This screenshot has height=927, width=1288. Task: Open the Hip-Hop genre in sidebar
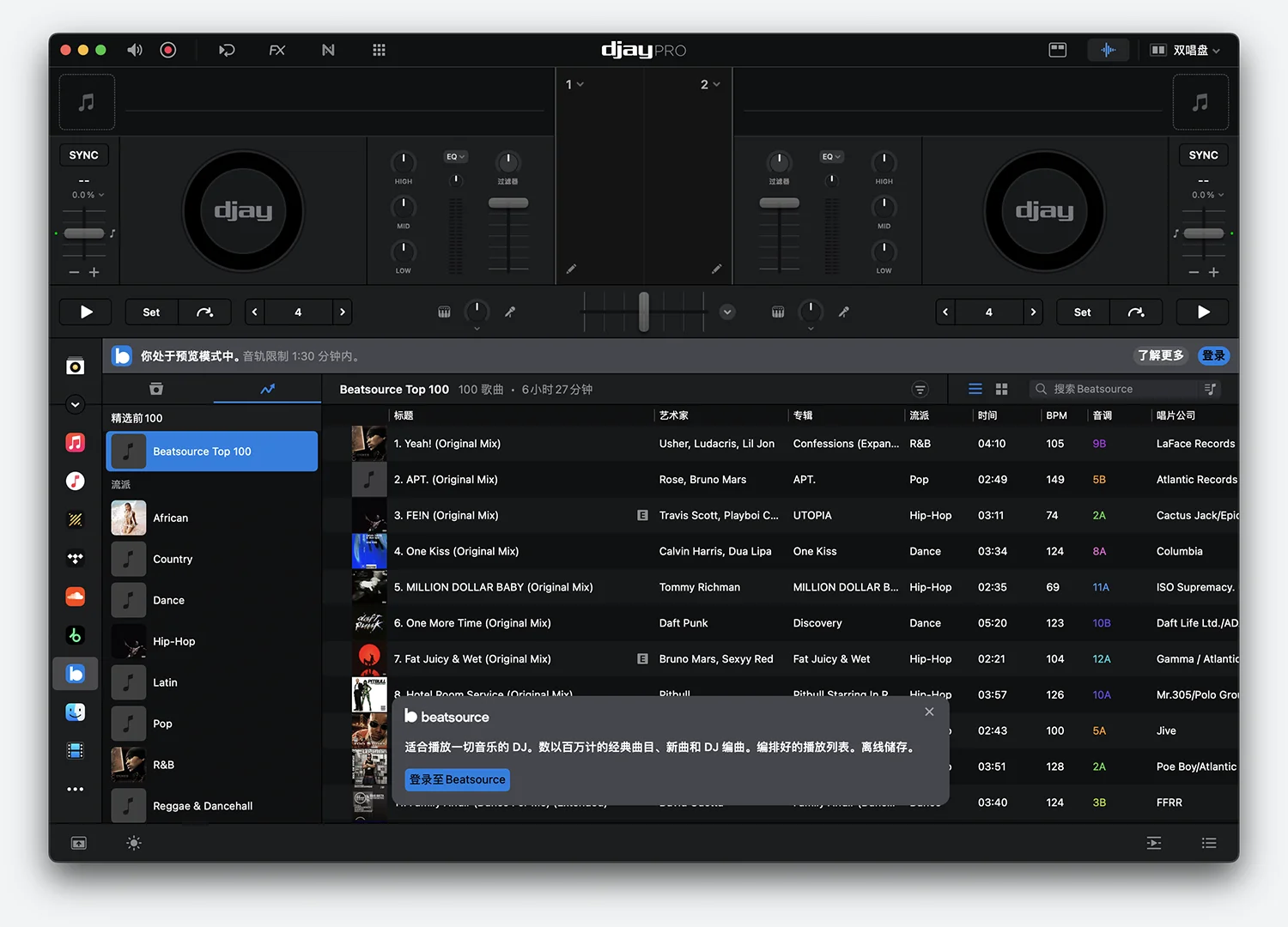point(212,641)
